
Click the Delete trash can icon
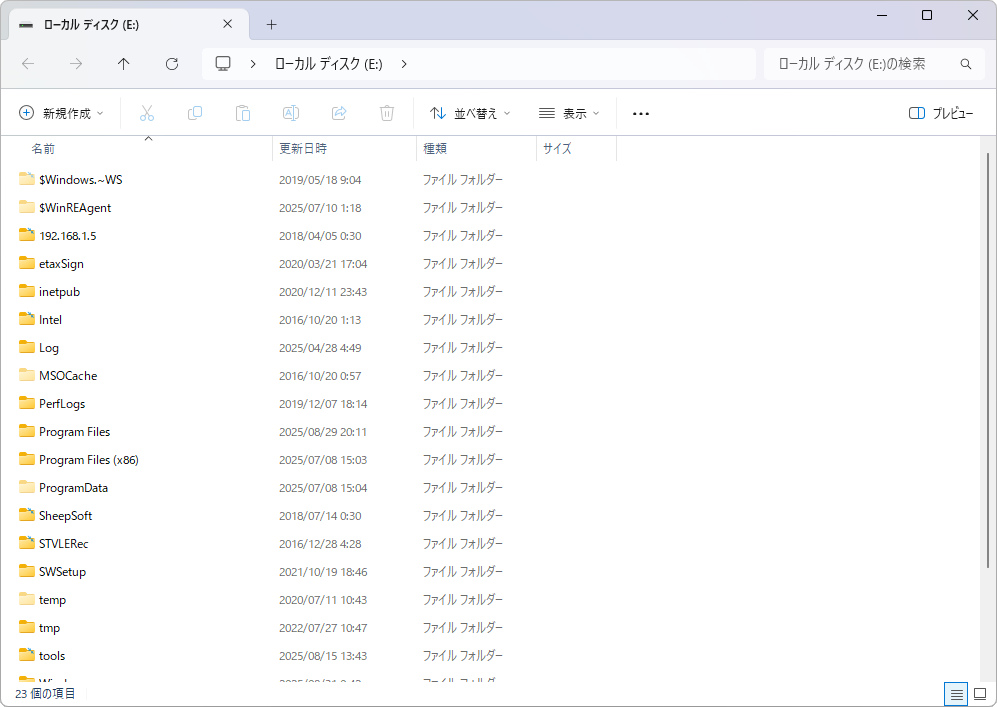(x=387, y=113)
